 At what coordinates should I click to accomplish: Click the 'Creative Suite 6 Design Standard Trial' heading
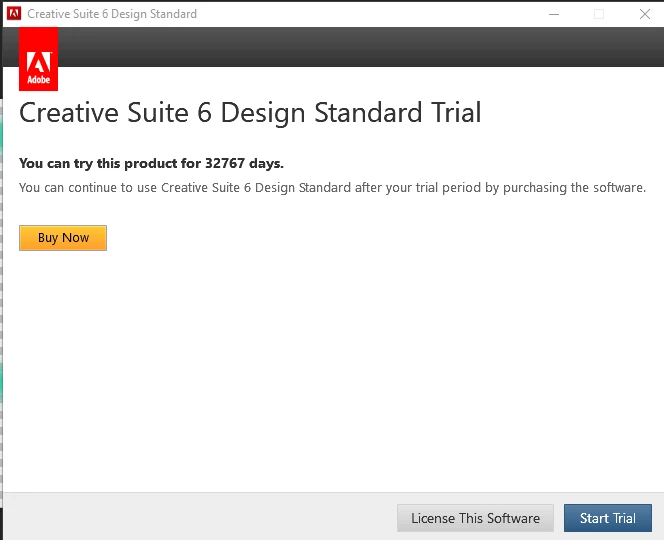[x=250, y=113]
